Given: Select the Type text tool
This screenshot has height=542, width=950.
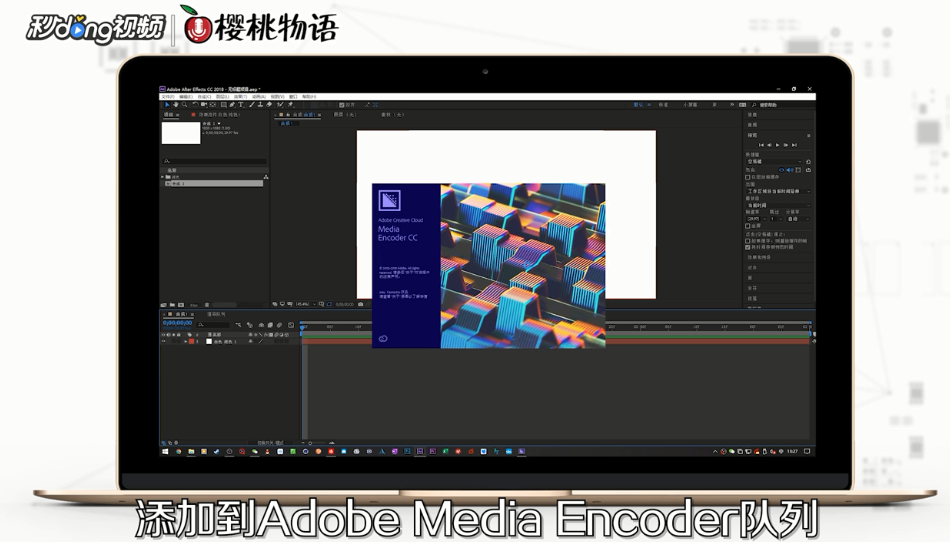Looking at the screenshot, I should [x=241, y=105].
